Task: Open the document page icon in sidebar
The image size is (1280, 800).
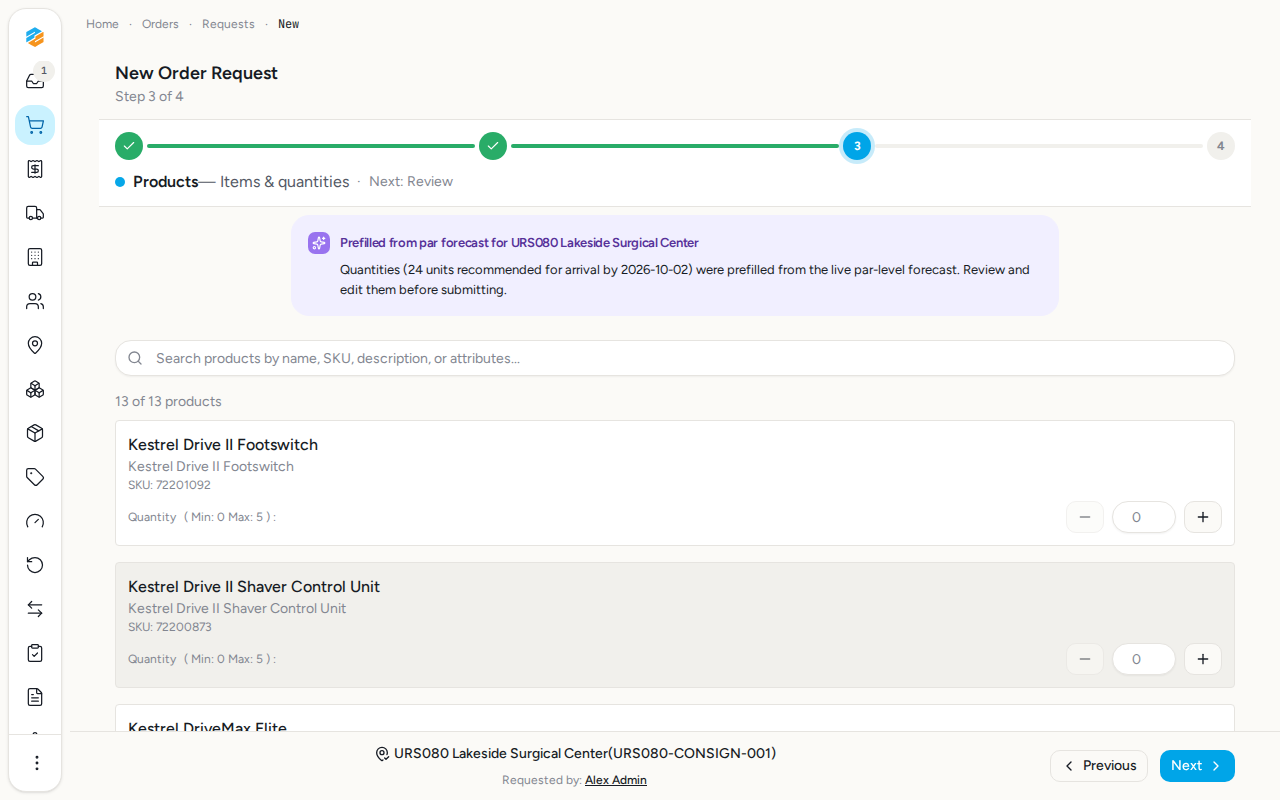Action: point(35,697)
